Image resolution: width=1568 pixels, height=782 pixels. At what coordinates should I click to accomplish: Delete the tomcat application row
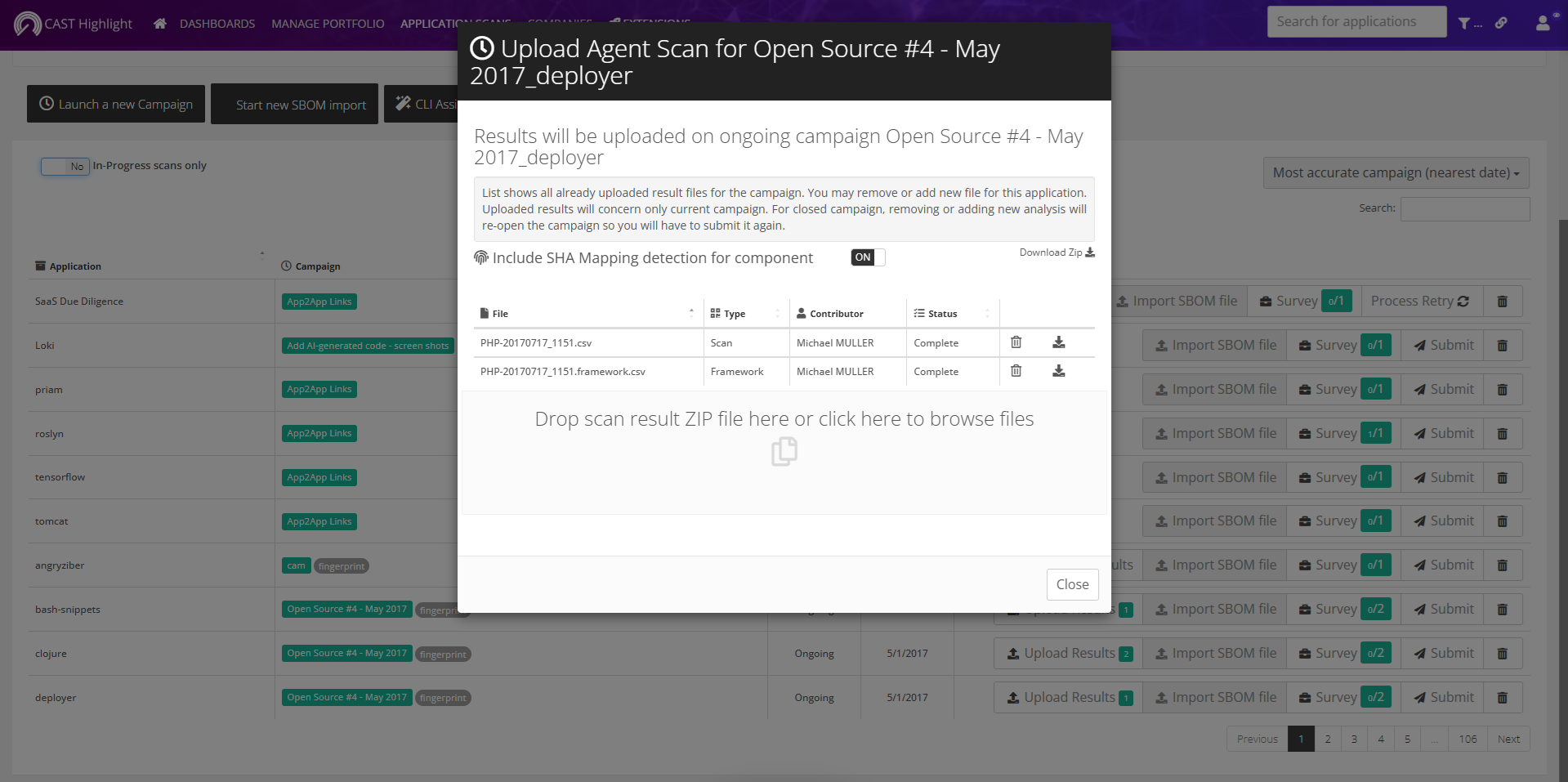click(1502, 521)
